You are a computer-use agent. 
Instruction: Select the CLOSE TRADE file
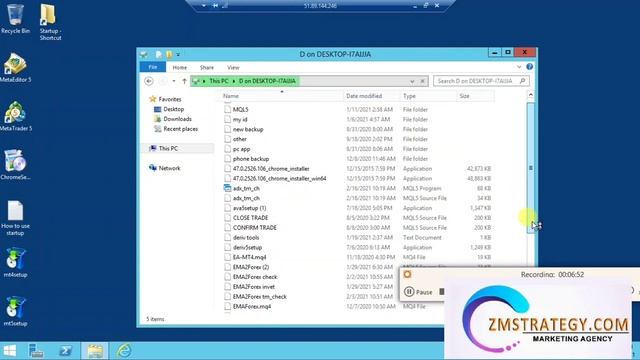pos(250,218)
